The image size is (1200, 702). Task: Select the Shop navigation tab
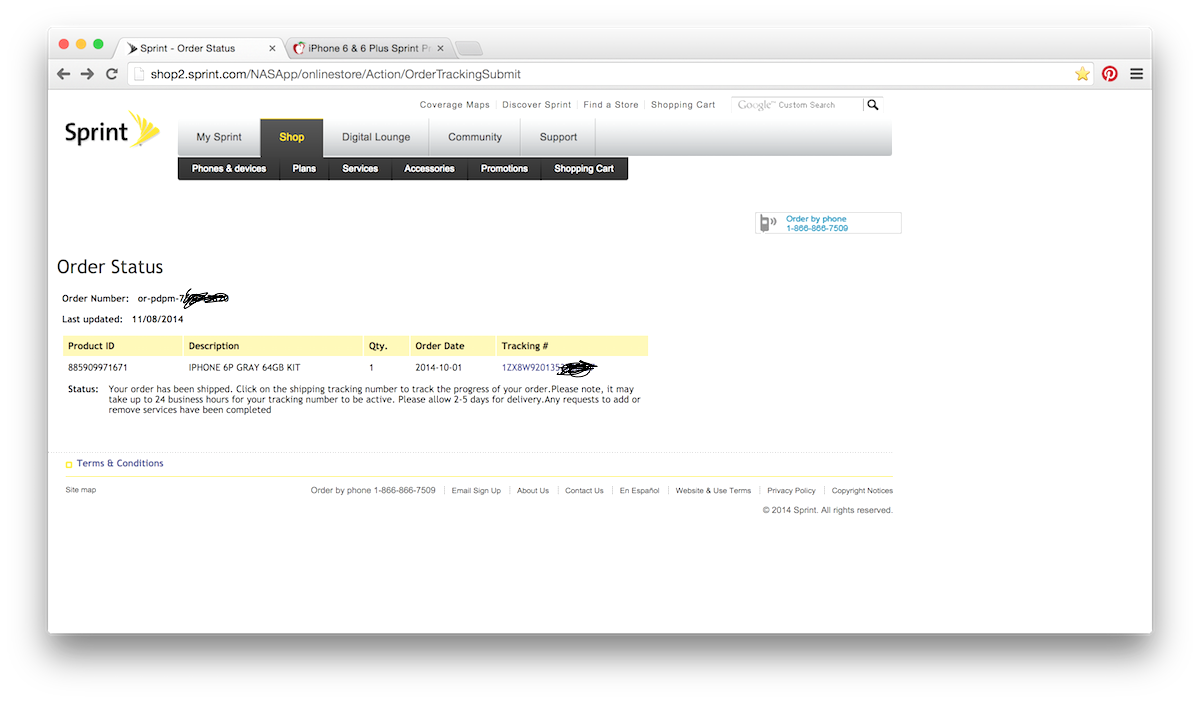click(x=292, y=137)
